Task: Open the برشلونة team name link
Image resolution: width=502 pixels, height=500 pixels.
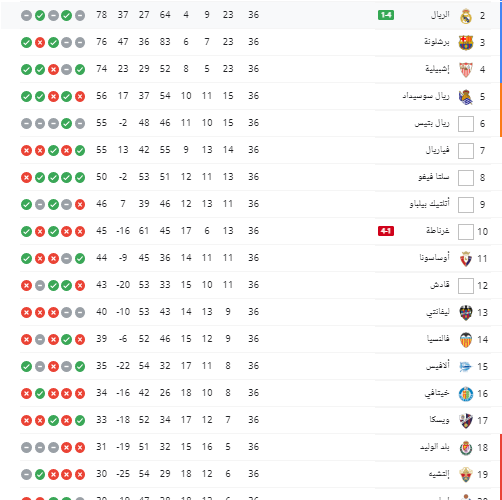Action: pos(437,42)
